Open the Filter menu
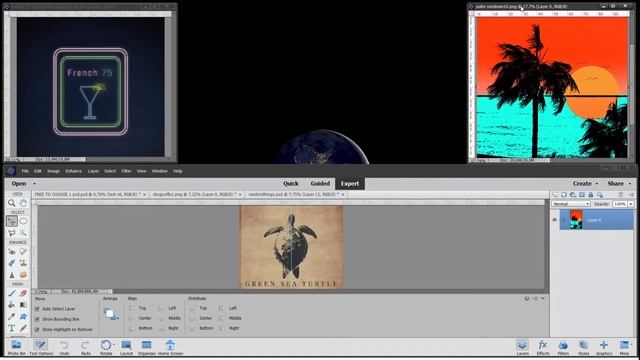This screenshot has height=360, width=640. 126,171
